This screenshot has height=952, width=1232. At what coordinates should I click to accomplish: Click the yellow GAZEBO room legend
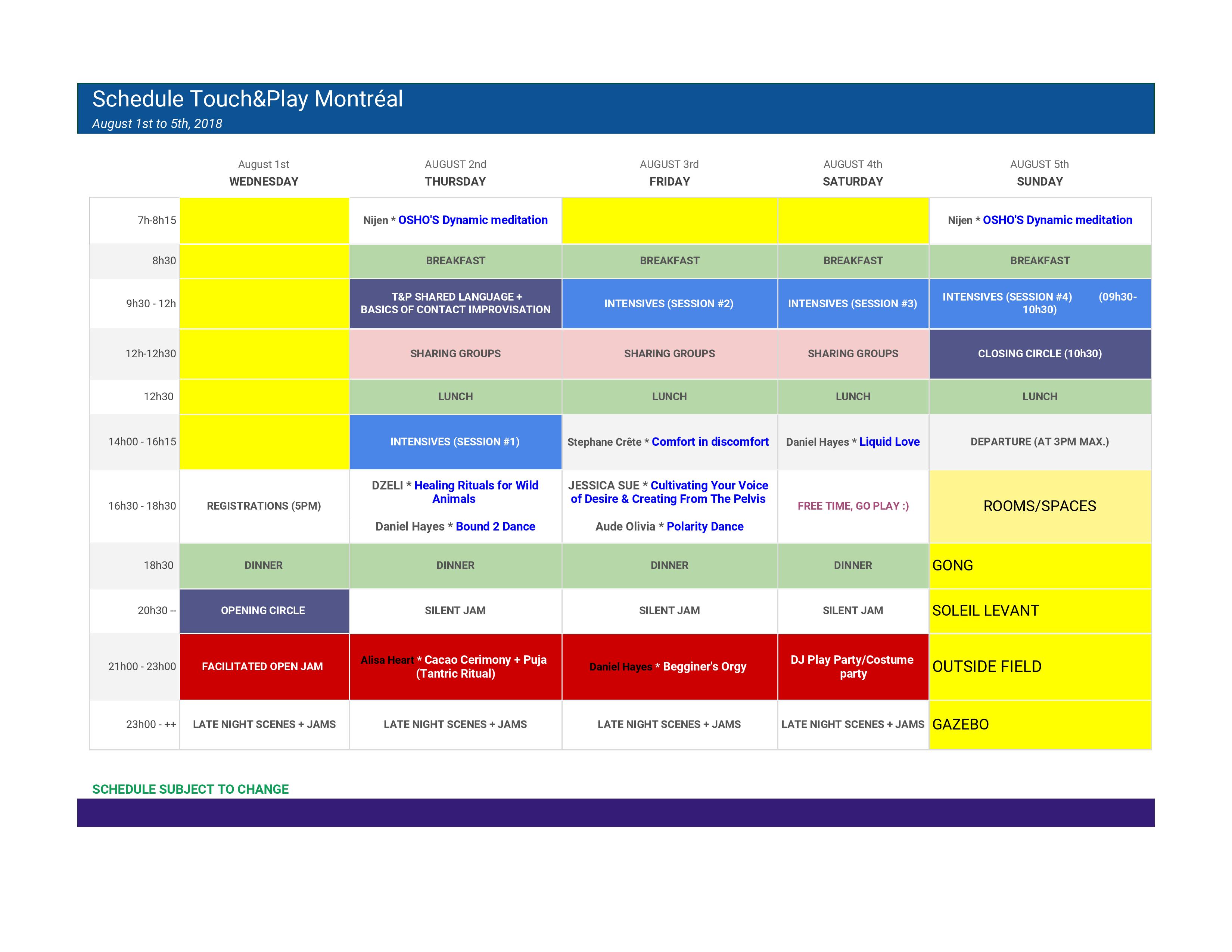pyautogui.click(x=961, y=724)
